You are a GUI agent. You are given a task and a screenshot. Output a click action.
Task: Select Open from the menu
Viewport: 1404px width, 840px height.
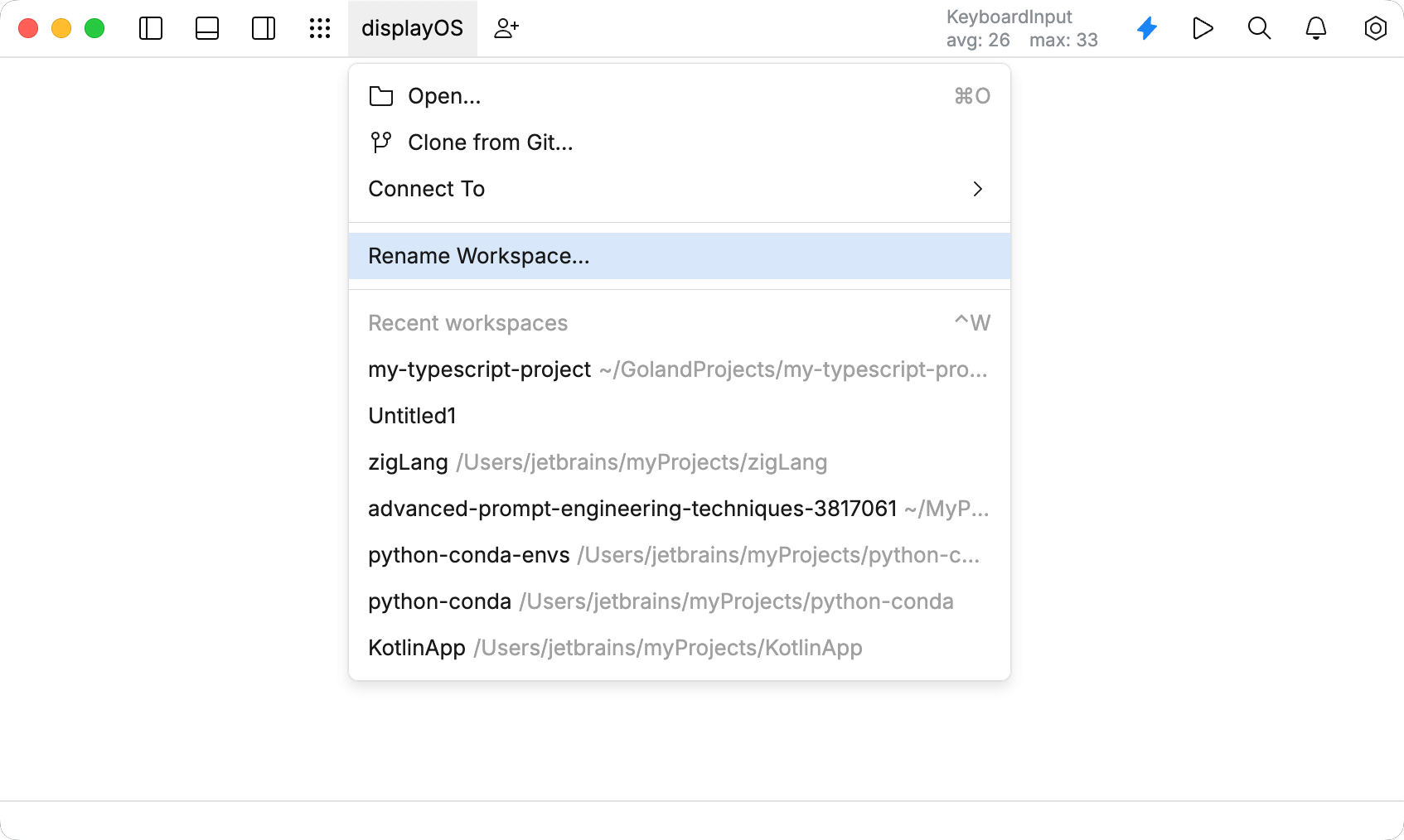(443, 95)
